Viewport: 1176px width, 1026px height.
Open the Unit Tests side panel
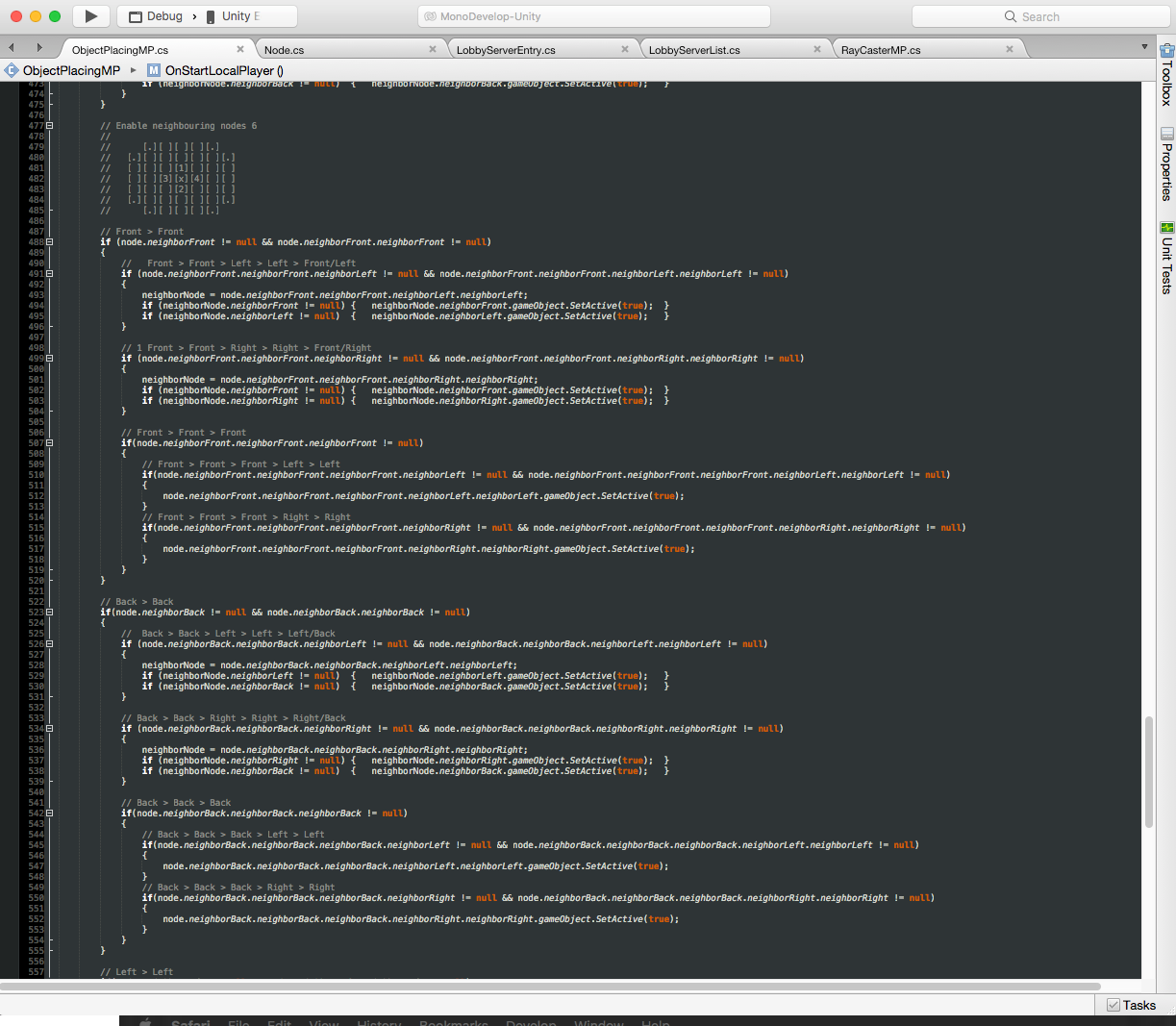(1166, 257)
